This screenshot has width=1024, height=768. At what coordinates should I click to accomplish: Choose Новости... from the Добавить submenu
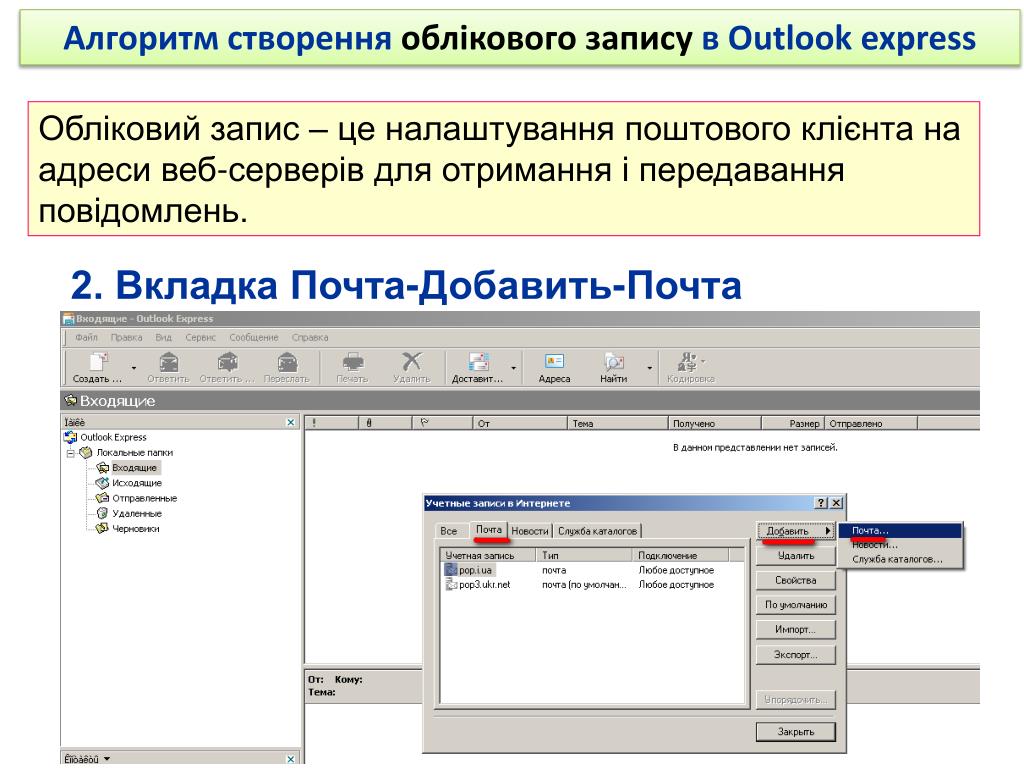coord(900,545)
